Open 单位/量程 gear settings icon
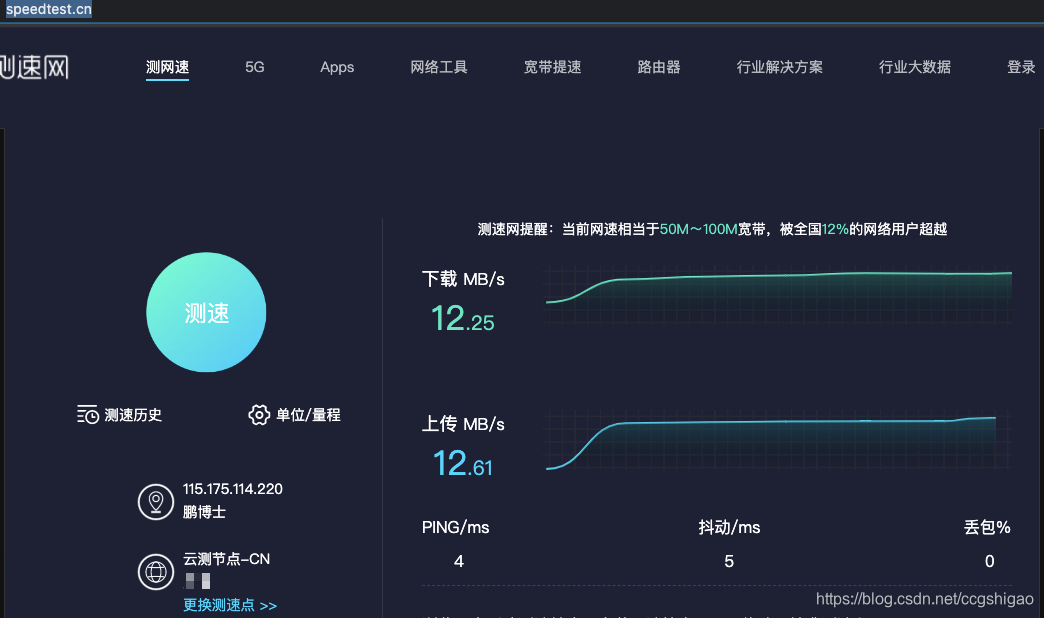 pyautogui.click(x=259, y=415)
